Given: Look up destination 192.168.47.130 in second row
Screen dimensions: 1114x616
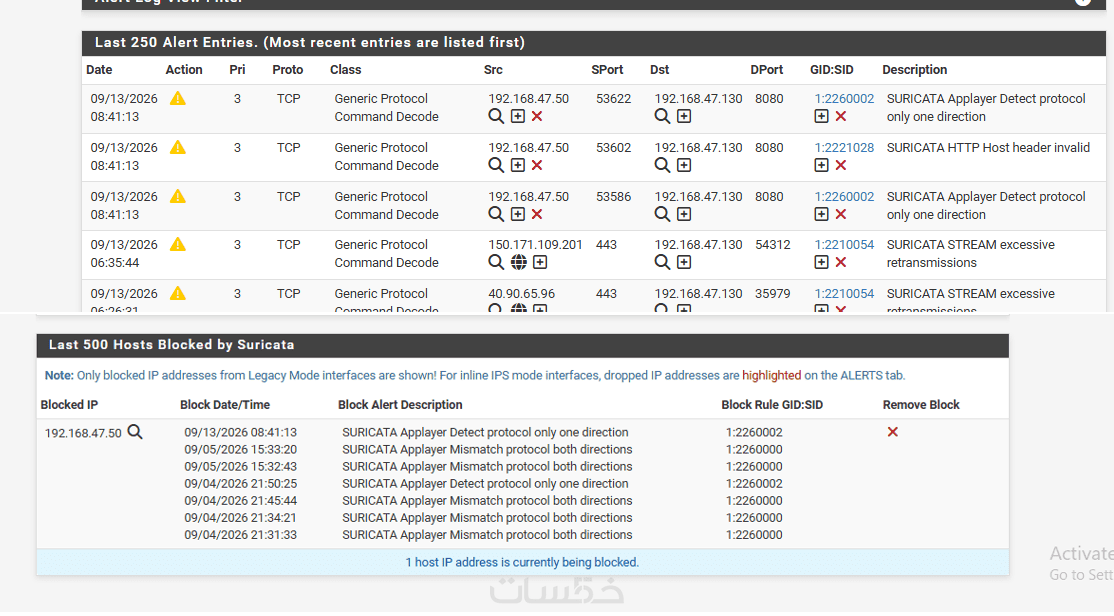Looking at the screenshot, I should click(662, 166).
